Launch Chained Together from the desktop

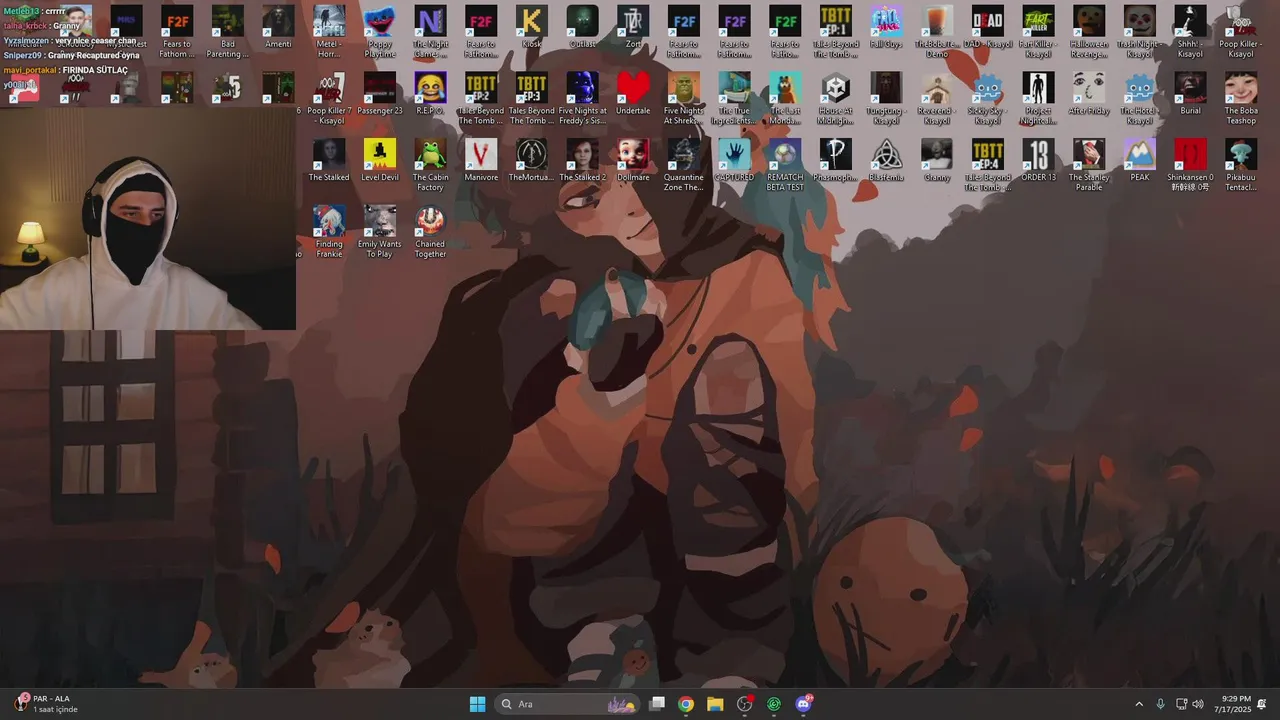pos(430,233)
